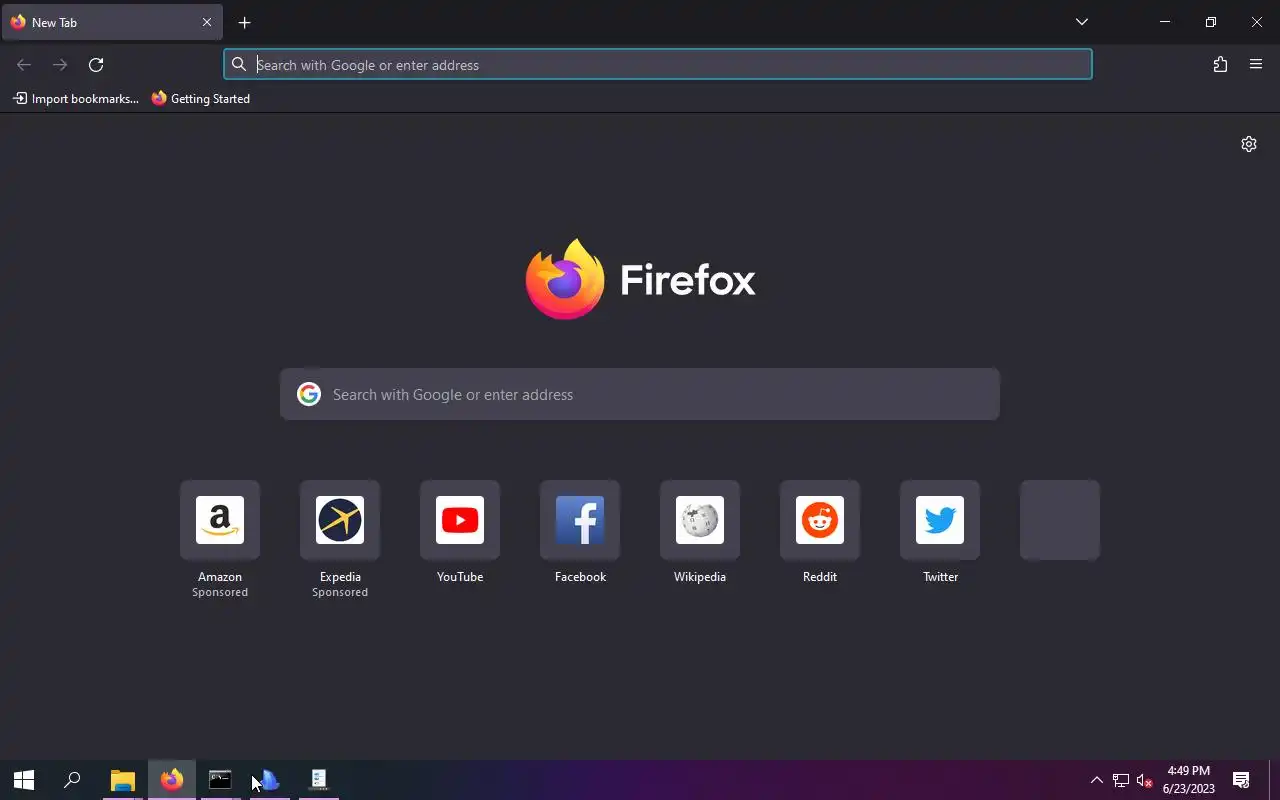Open the Wikipedia shortcut tile
This screenshot has height=800, width=1280.
700,520
